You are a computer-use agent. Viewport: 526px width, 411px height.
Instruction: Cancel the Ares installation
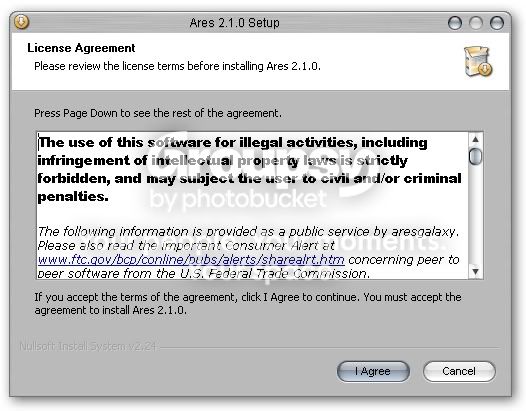pos(459,371)
